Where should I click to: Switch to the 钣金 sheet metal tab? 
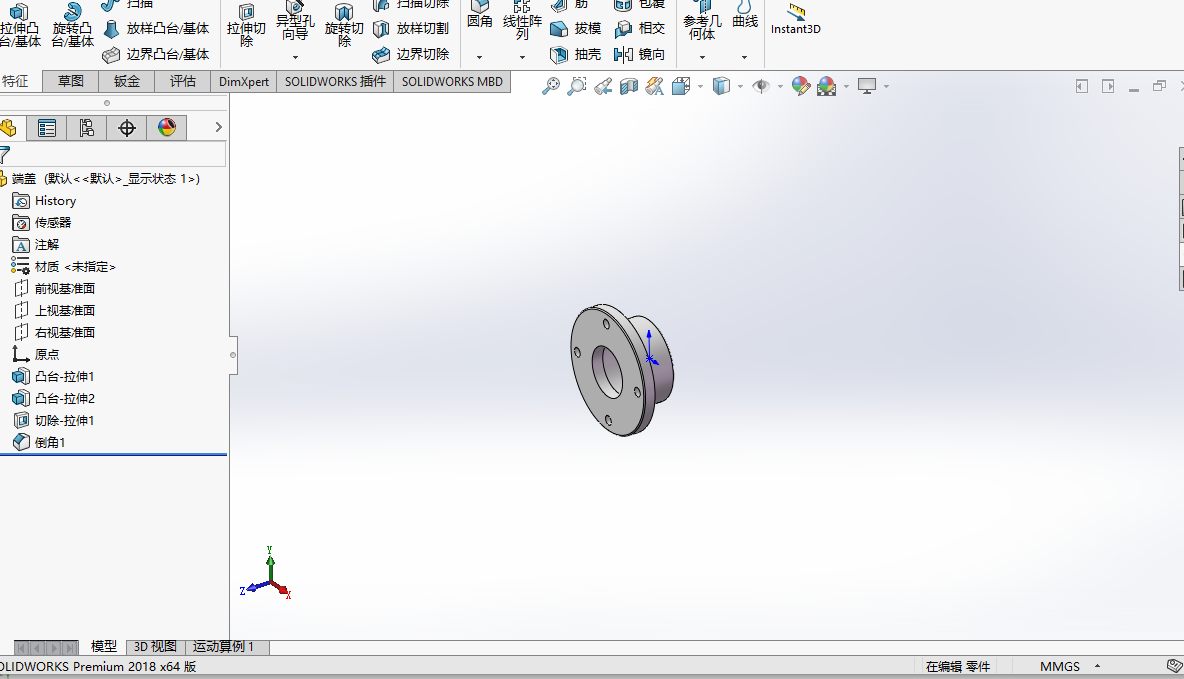127,81
